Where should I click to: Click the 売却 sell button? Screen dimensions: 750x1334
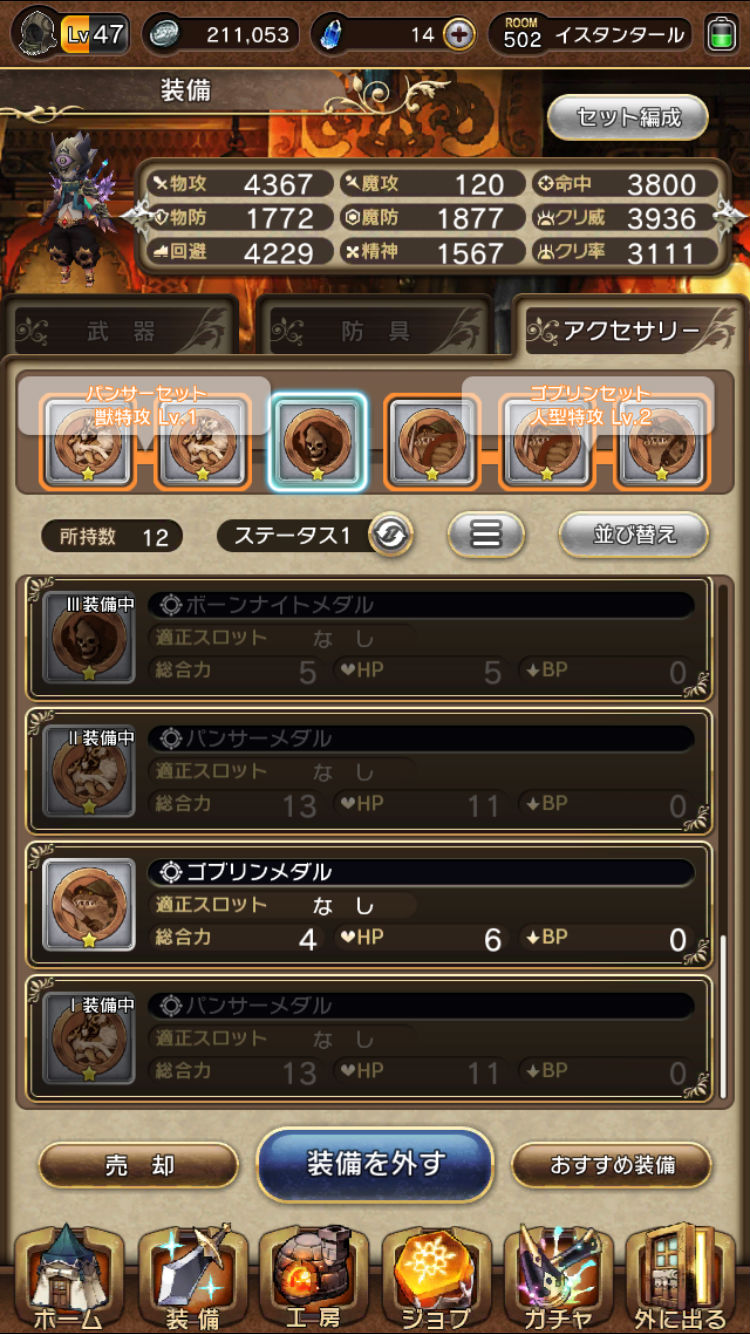[139, 1165]
